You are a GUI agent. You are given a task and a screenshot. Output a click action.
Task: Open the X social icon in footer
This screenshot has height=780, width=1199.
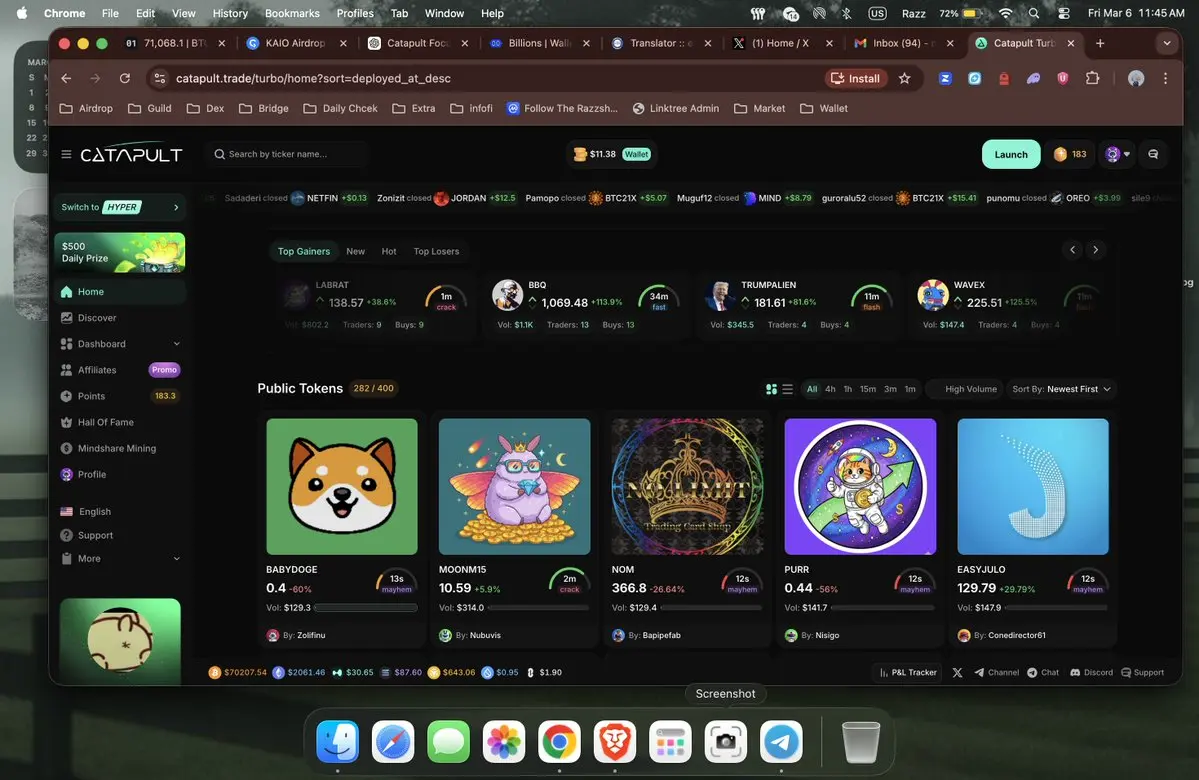pos(957,673)
